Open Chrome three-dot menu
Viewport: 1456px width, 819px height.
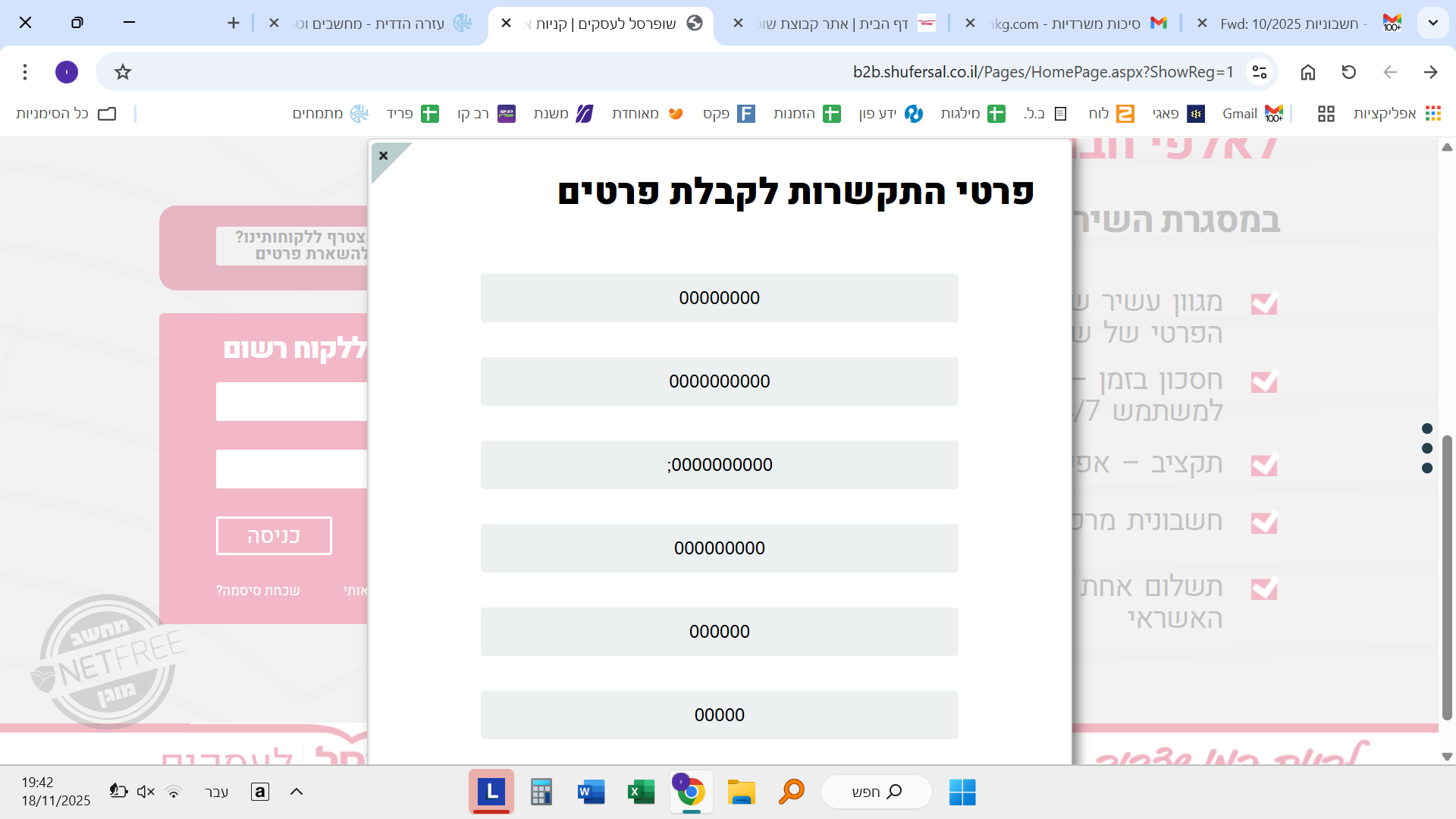(25, 72)
